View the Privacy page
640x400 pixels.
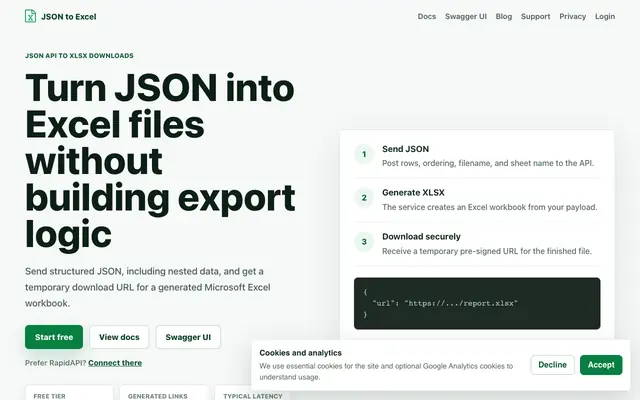coord(572,17)
